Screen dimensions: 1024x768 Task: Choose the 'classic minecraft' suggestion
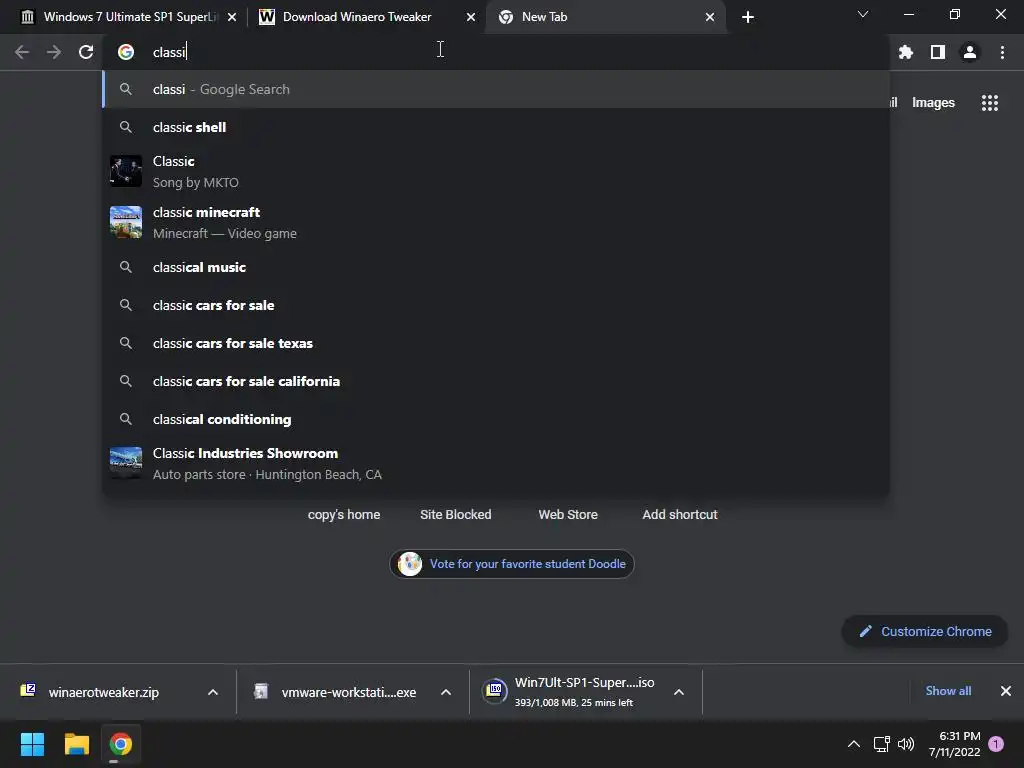[x=496, y=223]
